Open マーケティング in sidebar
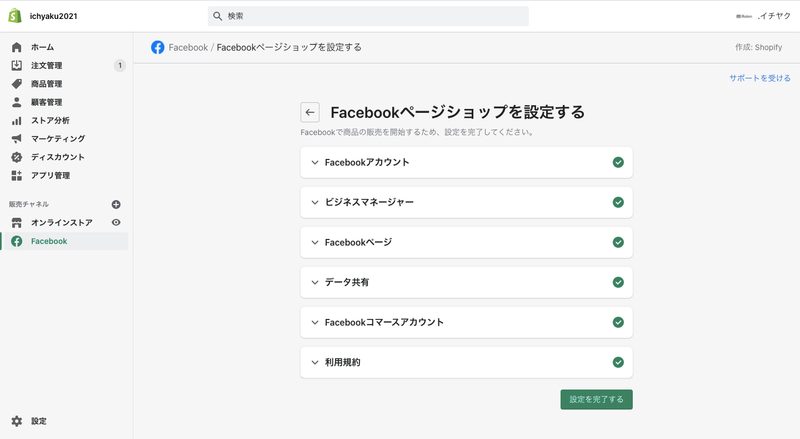800x439 pixels. point(58,139)
